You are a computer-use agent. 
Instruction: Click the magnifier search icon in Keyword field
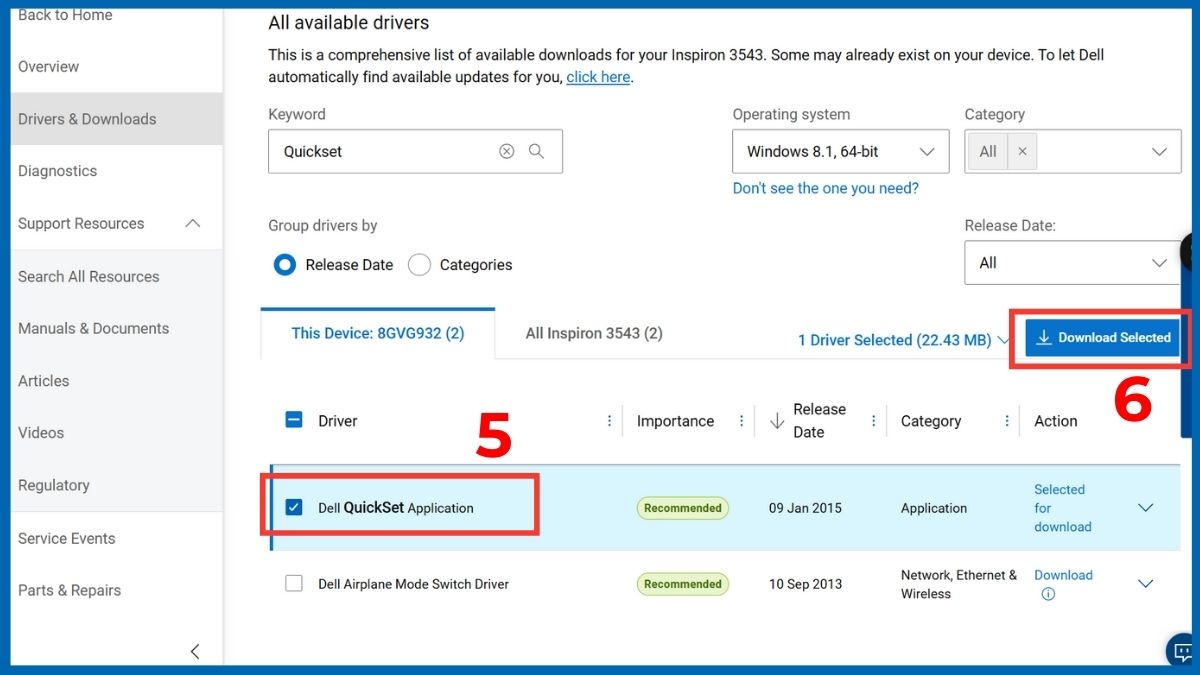536,151
